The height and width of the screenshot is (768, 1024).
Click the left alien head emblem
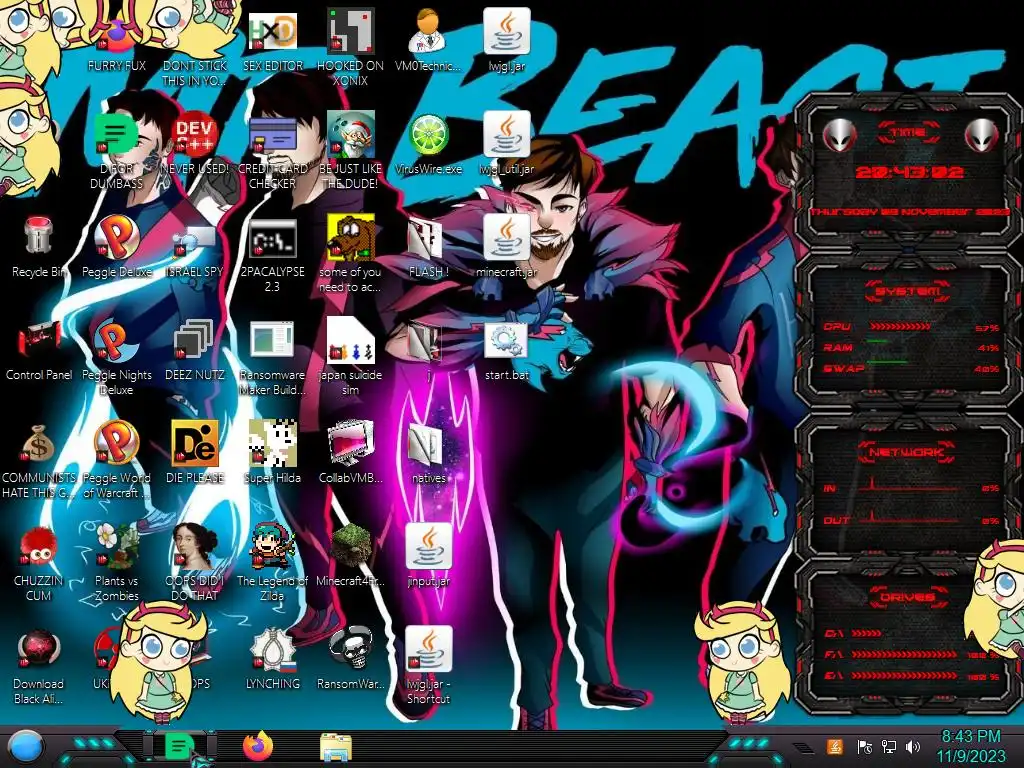tap(839, 135)
